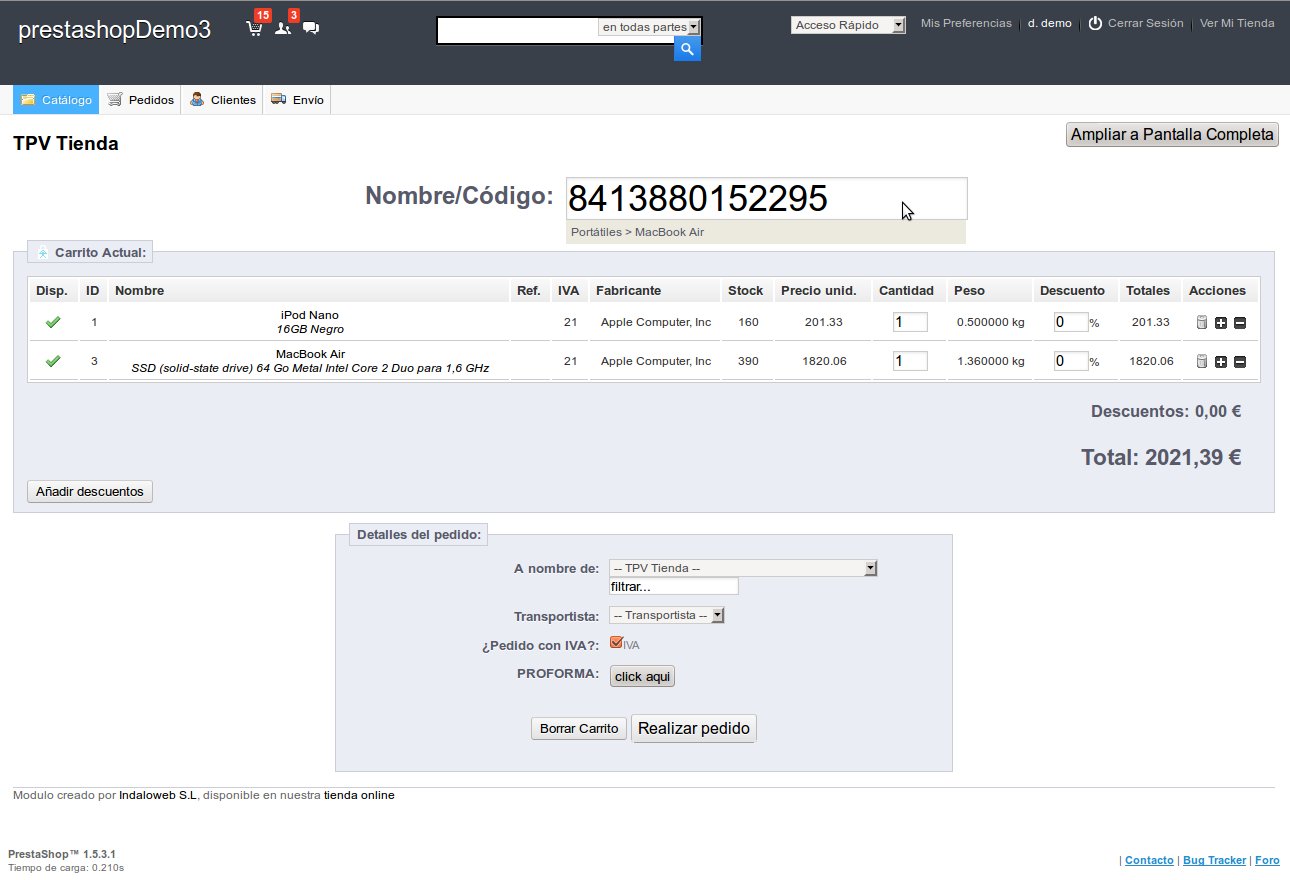Click the Cerrar Sesión link
The height and width of the screenshot is (880, 1290).
1145,23
